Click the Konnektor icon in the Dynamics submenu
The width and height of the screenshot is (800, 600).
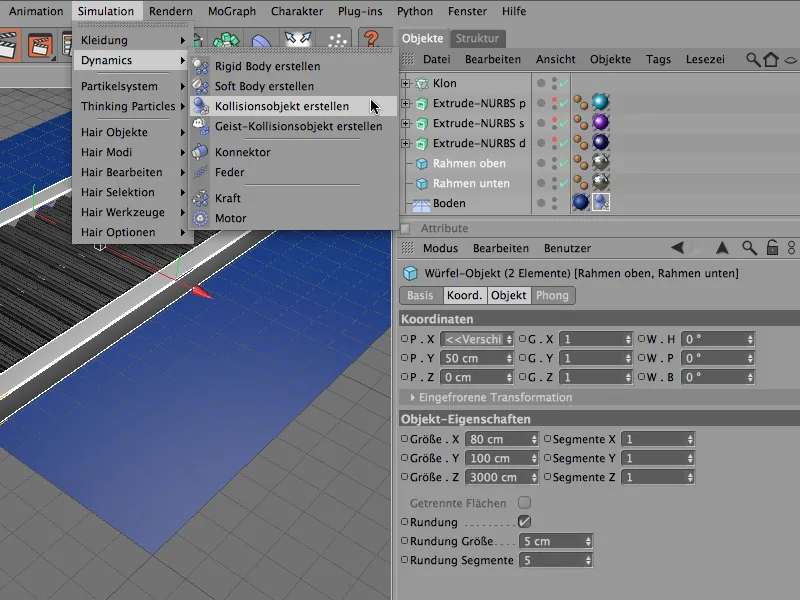tap(199, 152)
